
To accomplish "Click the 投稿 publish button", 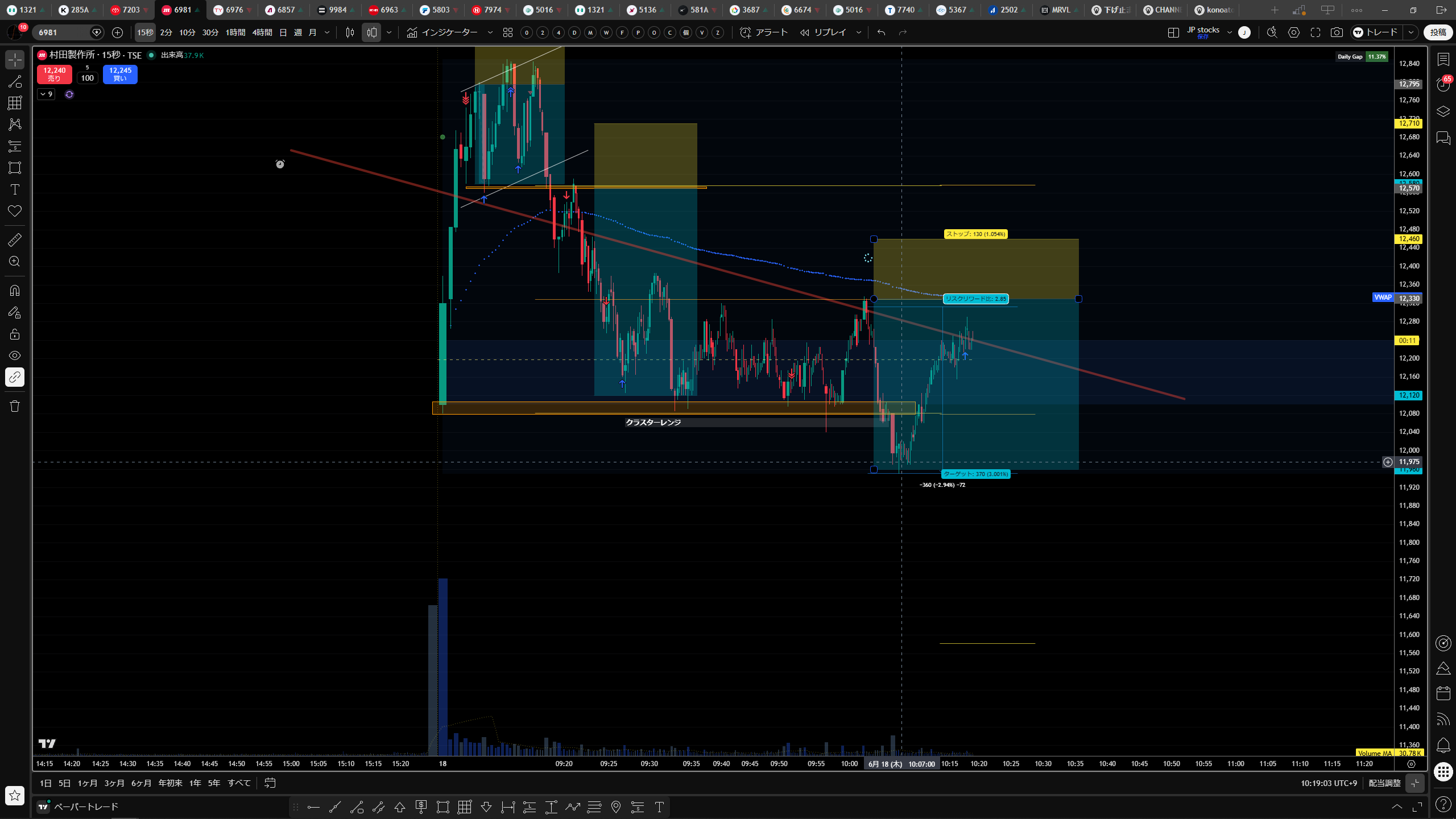I will (x=1438, y=32).
